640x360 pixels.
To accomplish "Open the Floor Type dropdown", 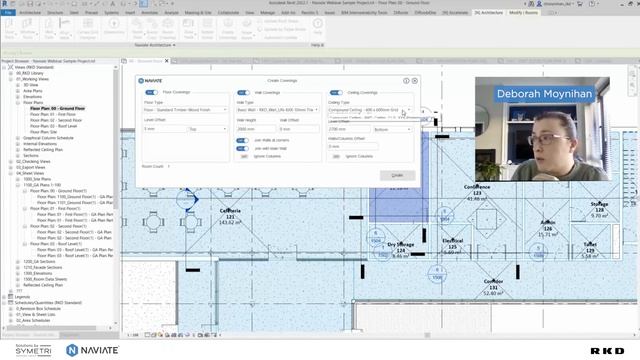I will [x=185, y=110].
